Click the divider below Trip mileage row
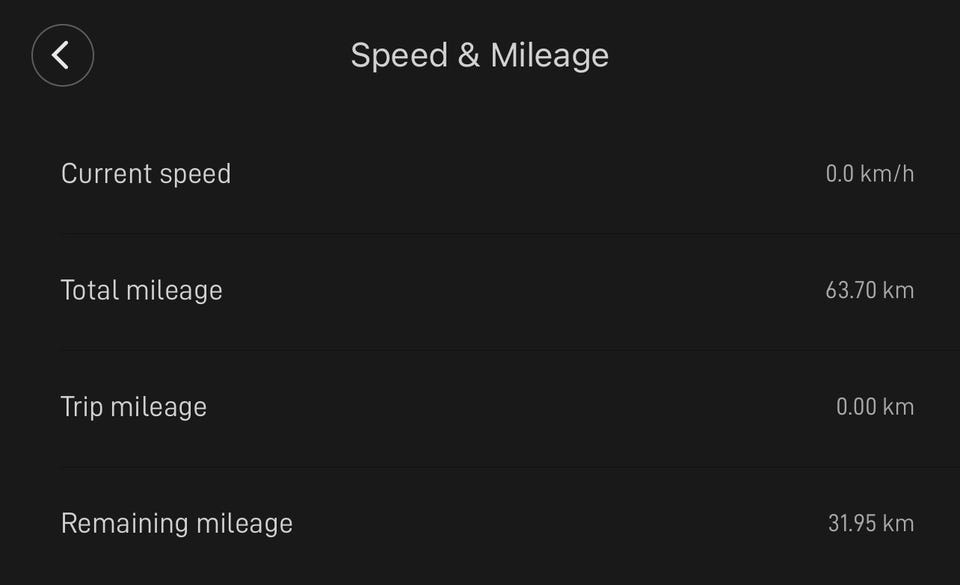This screenshot has height=585, width=960. 500,467
